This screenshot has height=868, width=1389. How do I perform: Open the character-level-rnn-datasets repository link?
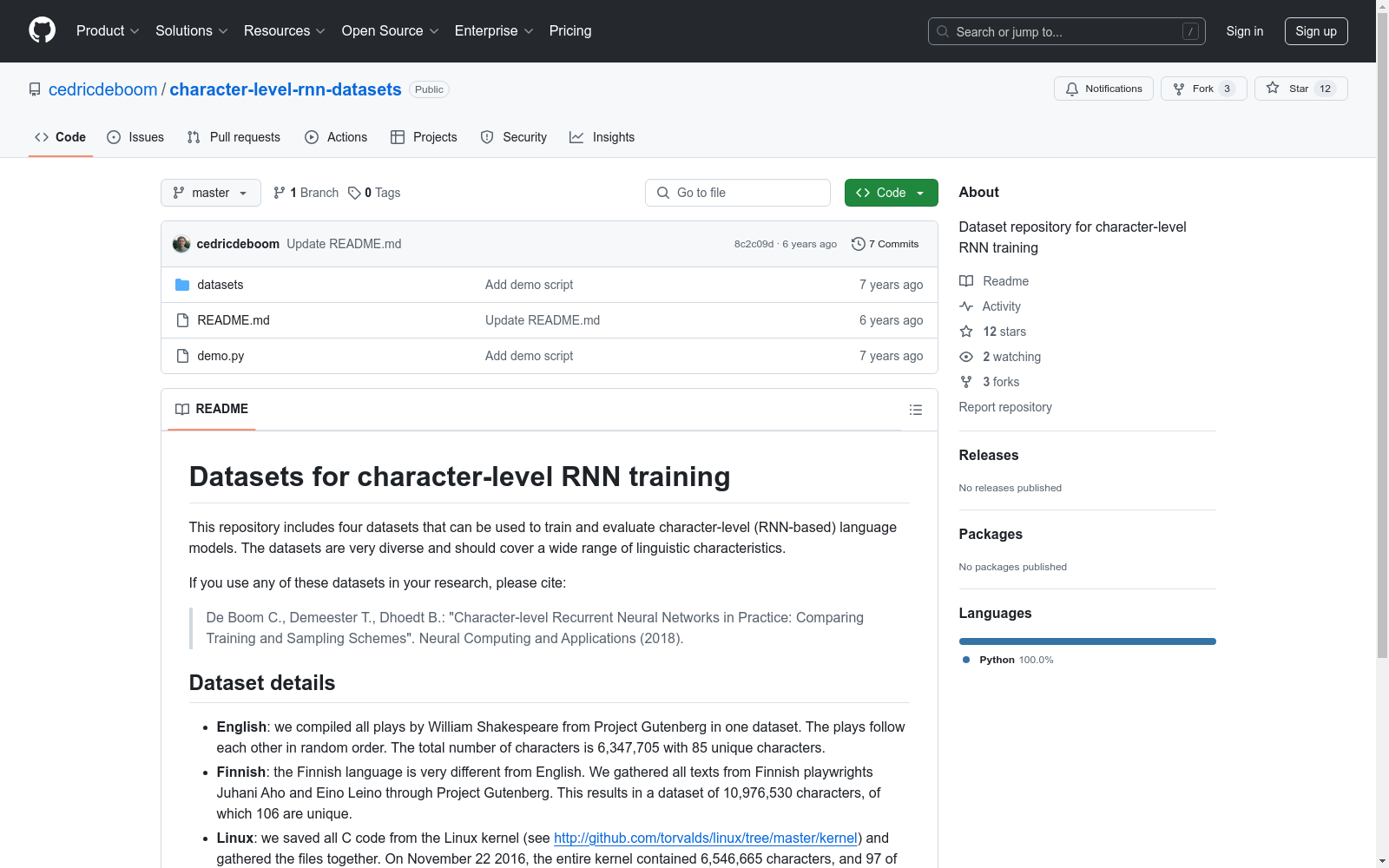tap(286, 89)
